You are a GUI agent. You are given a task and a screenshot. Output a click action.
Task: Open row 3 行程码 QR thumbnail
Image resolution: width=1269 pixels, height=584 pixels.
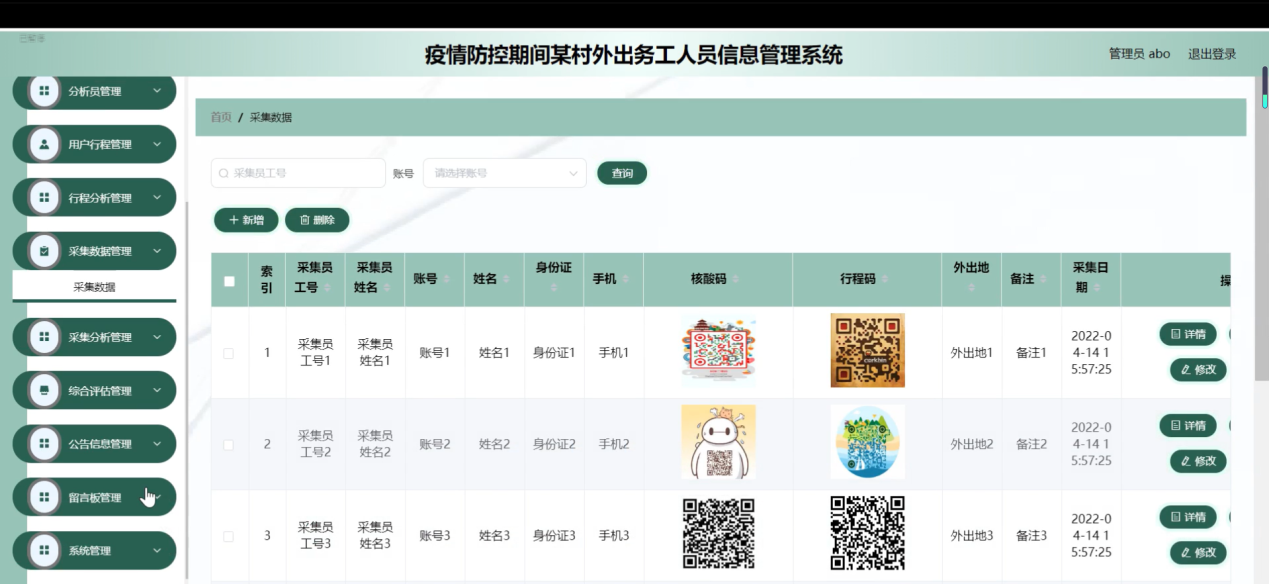coord(867,534)
